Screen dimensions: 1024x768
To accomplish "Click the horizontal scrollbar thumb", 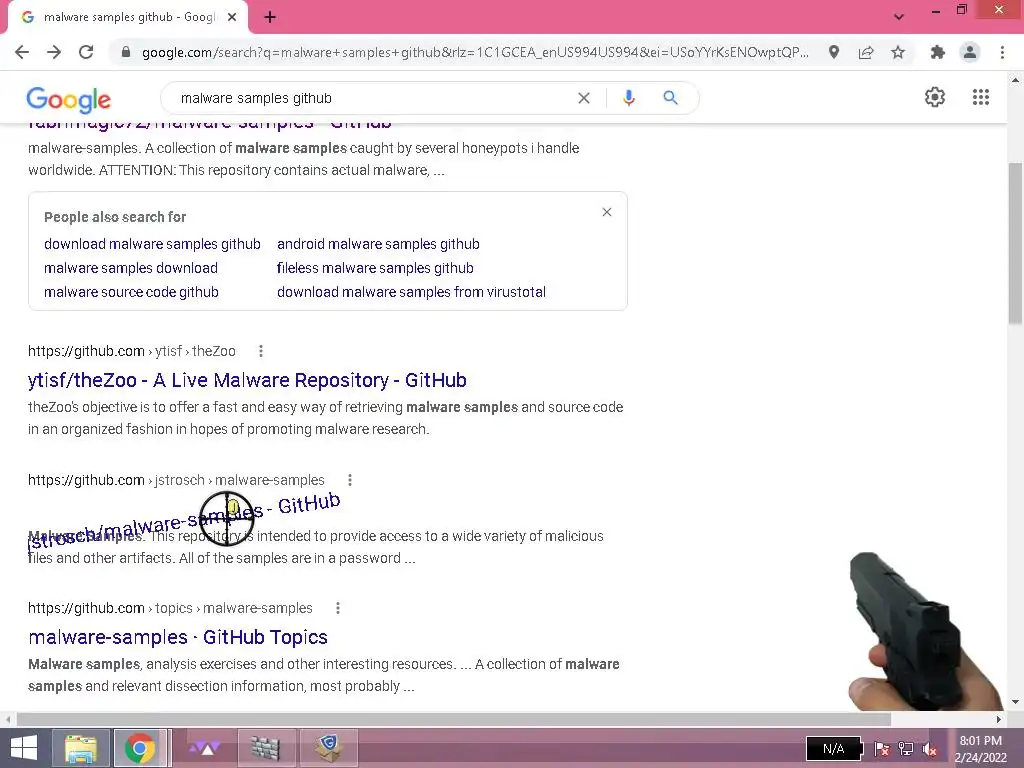I will 454,720.
